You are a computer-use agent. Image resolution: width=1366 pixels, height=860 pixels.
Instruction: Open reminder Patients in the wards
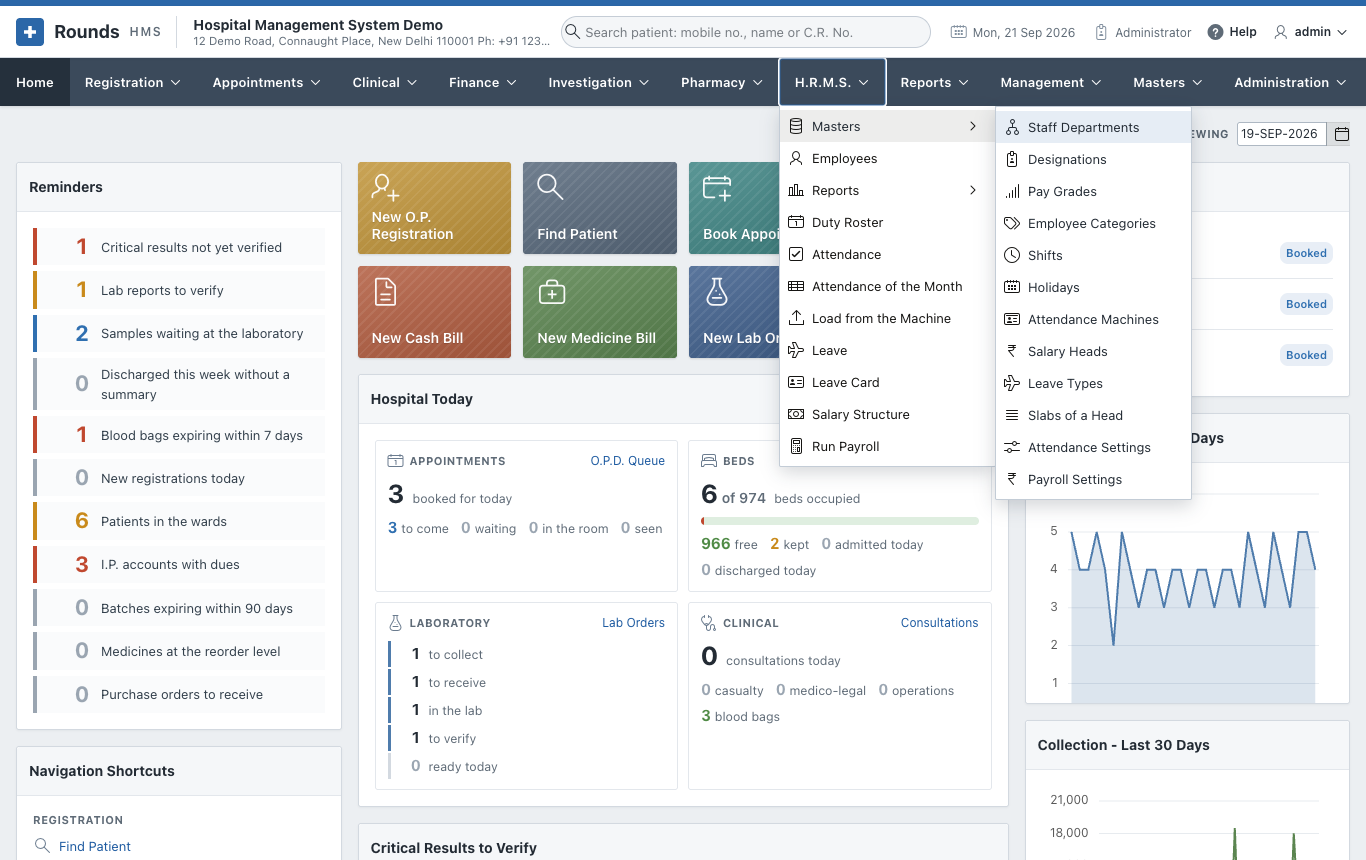pyautogui.click(x=179, y=521)
